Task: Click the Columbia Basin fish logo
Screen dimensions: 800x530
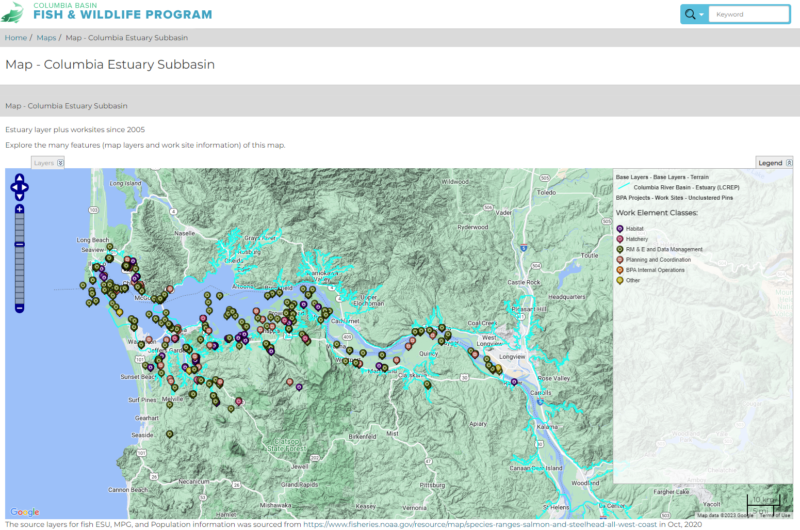Action: coord(13,14)
